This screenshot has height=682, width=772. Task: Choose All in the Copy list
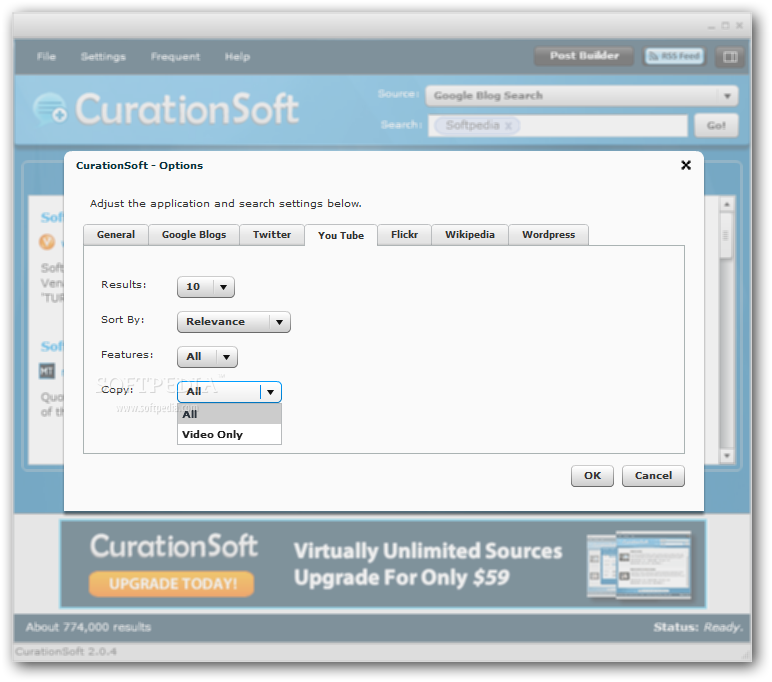pos(229,414)
